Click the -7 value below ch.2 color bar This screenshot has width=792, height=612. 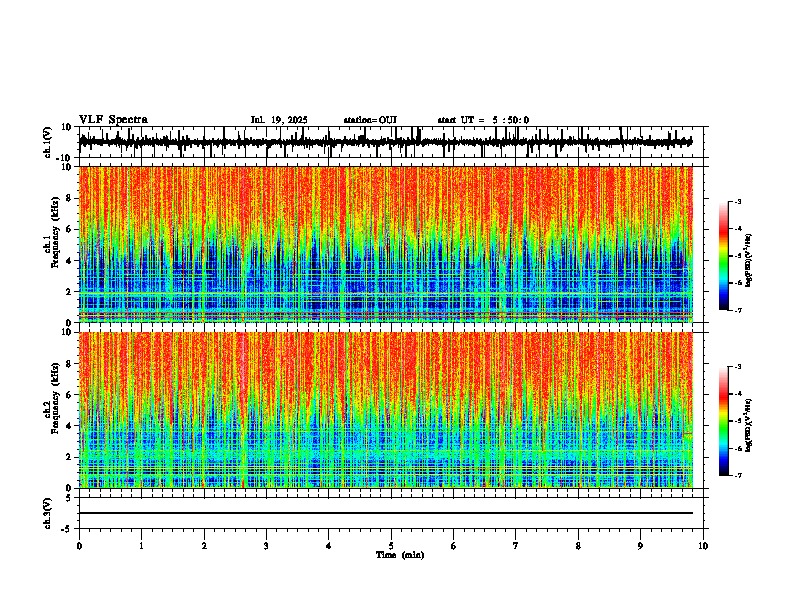[738, 476]
